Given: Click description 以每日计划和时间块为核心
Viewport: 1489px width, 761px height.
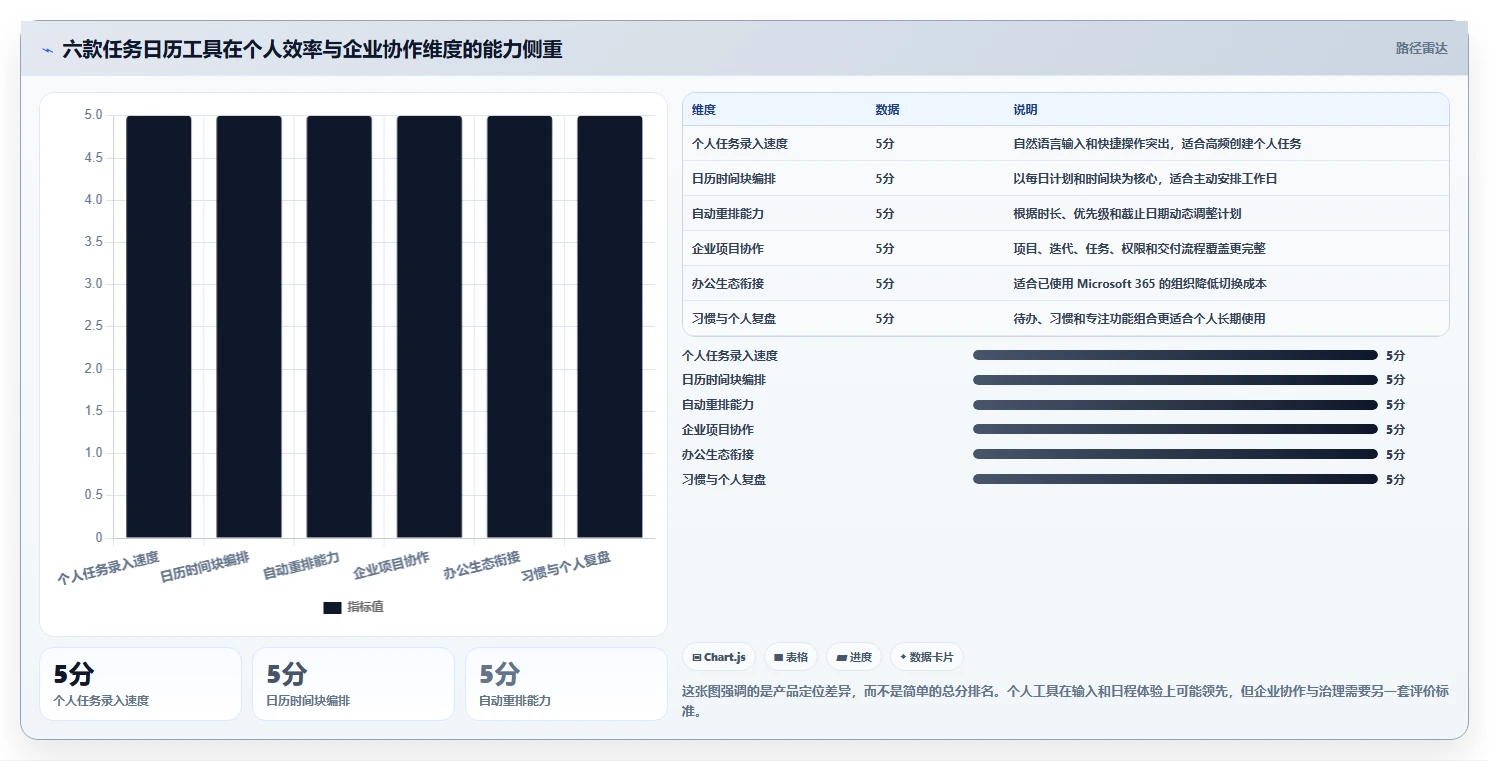Looking at the screenshot, I should pyautogui.click(x=1145, y=179).
